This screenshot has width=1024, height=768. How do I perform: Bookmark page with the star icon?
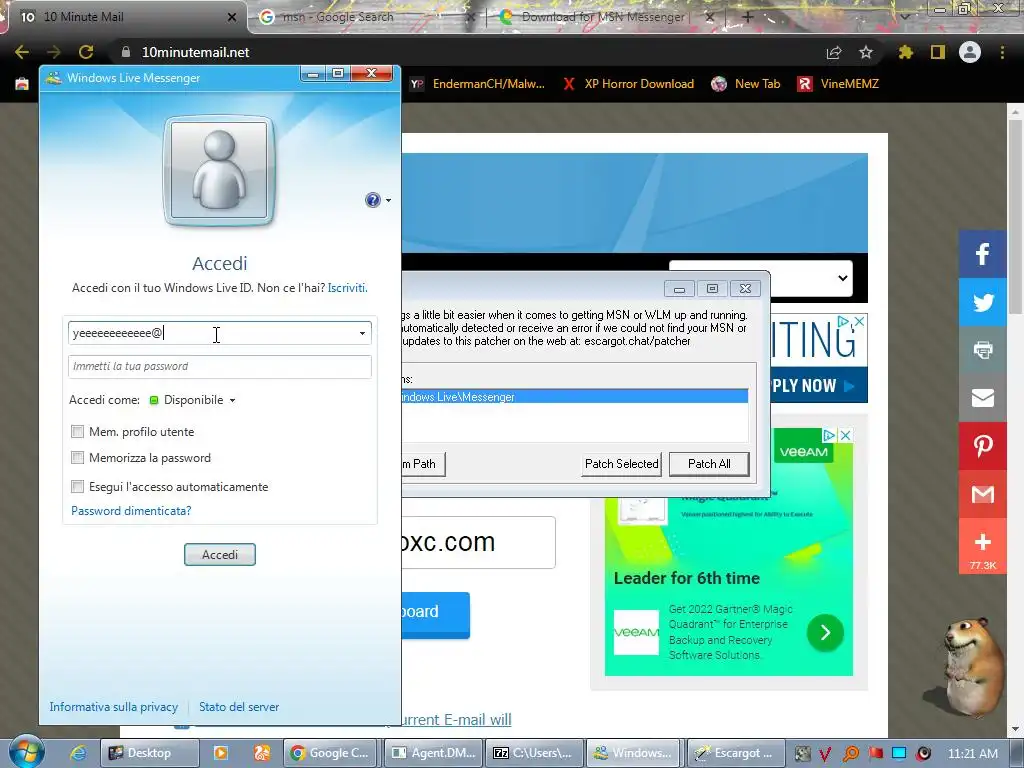click(865, 52)
